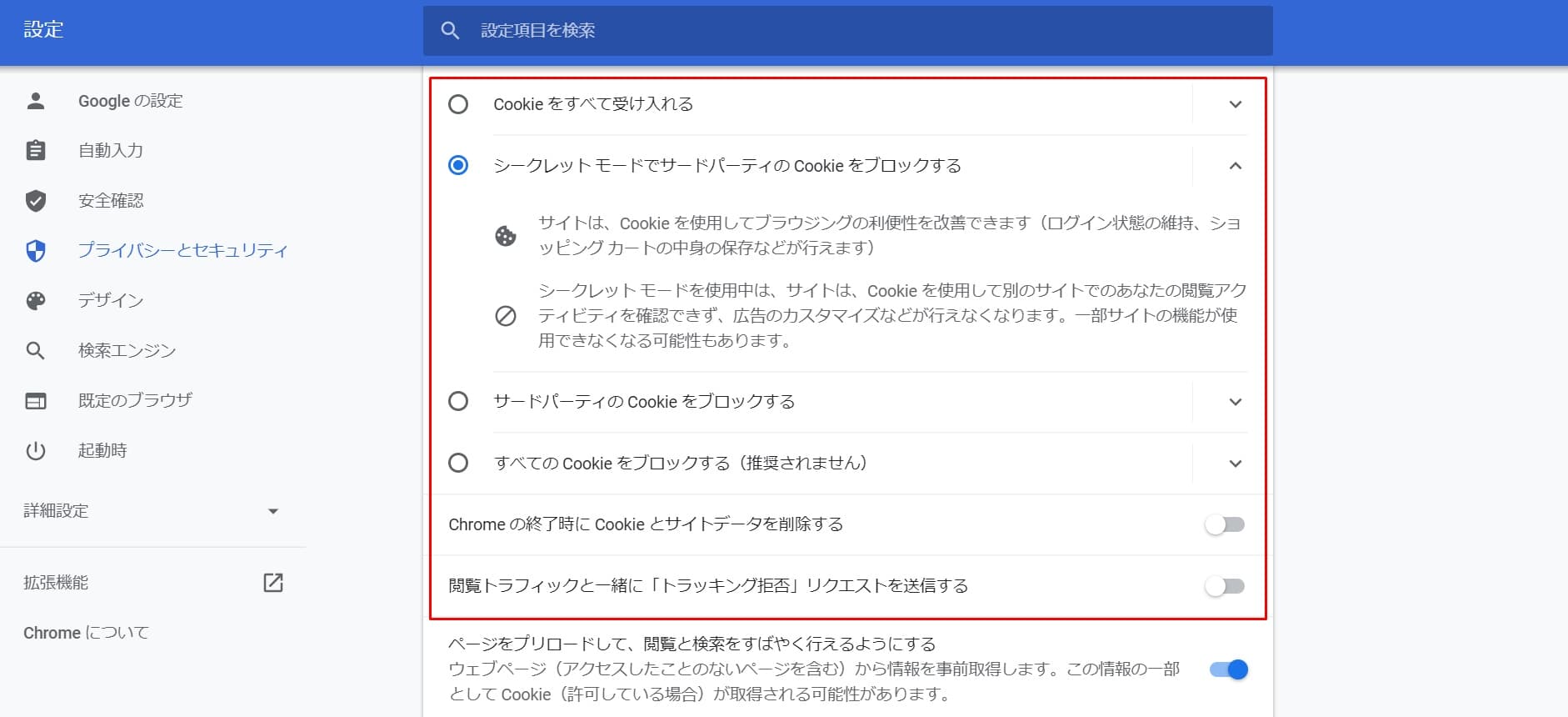Click the cookie icon beside site description
Screen dimensions: 1568x717
pyautogui.click(x=506, y=236)
